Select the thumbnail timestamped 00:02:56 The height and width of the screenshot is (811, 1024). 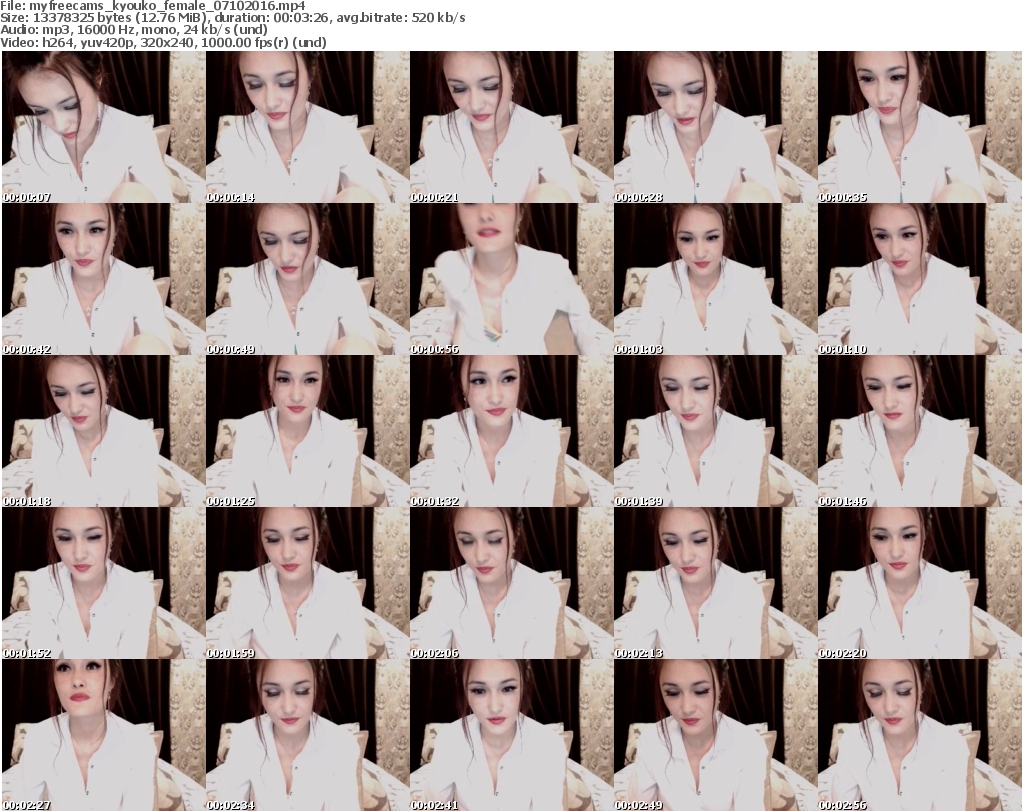pyautogui.click(x=920, y=735)
